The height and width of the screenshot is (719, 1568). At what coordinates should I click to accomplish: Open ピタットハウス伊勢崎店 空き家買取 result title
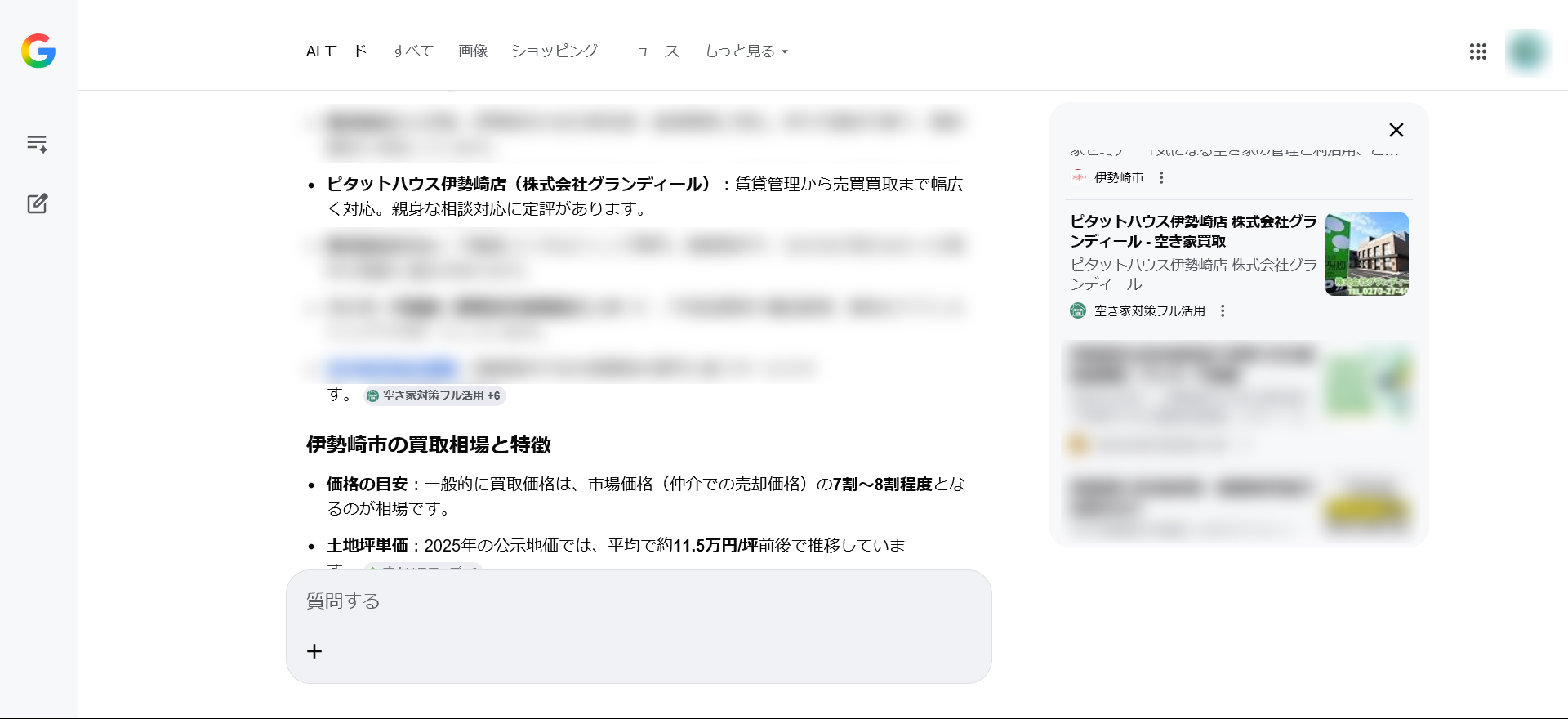pyautogui.click(x=1192, y=231)
